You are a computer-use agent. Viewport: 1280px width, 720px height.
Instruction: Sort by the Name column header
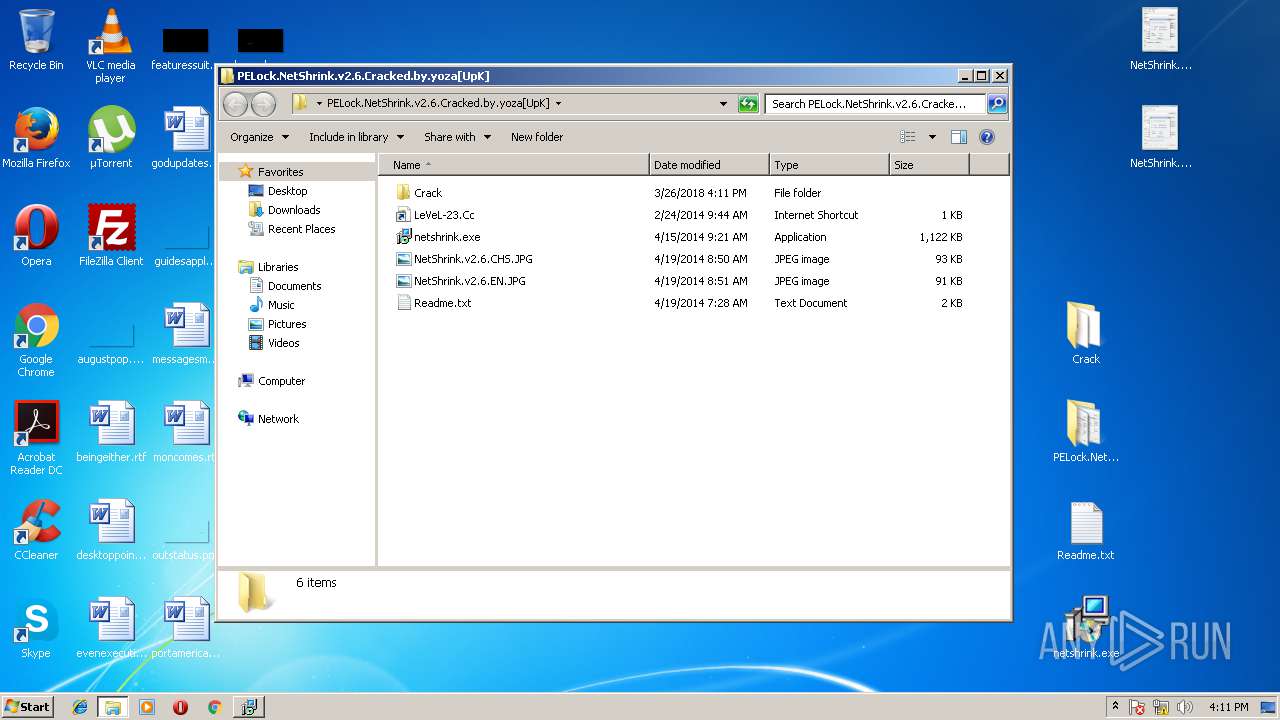(513, 165)
